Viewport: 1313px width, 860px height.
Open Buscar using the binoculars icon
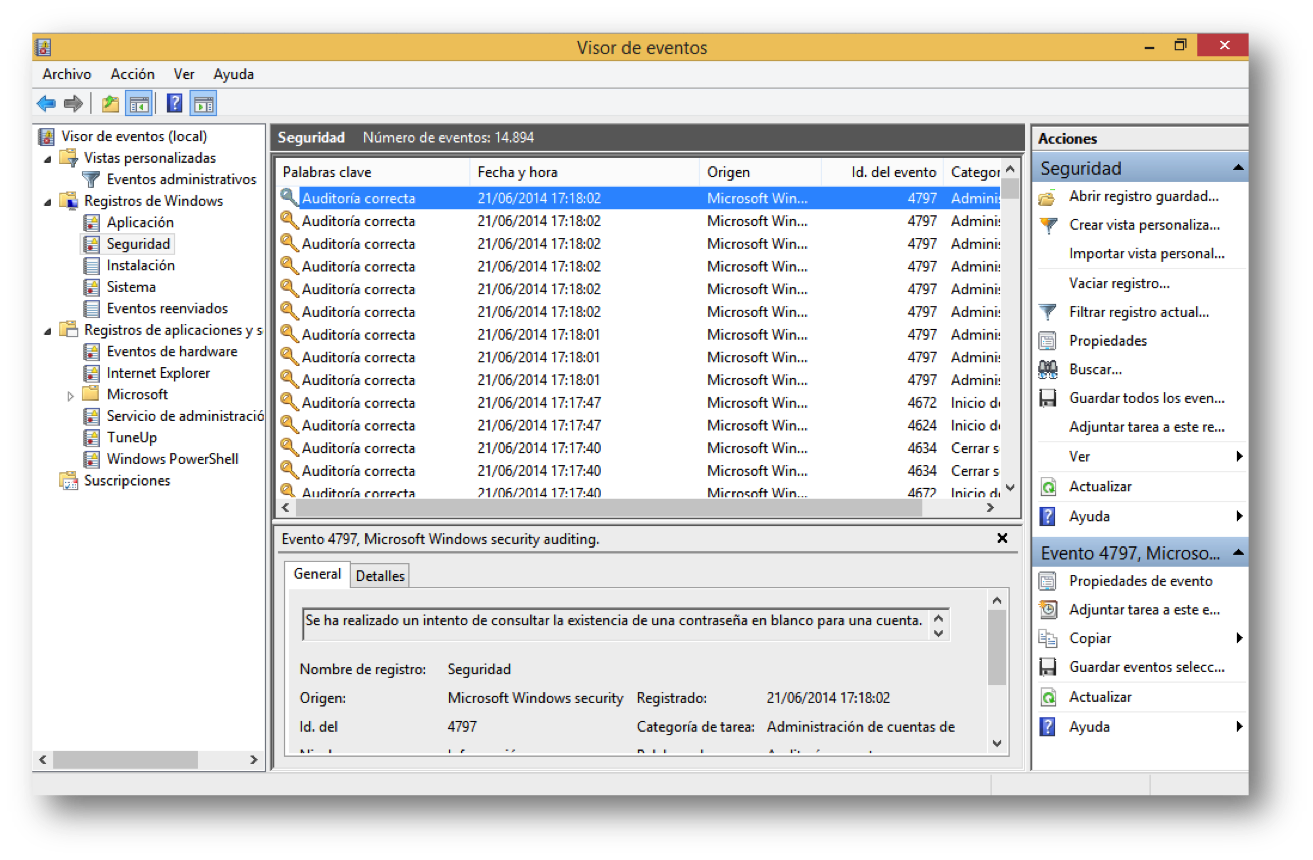click(1046, 369)
